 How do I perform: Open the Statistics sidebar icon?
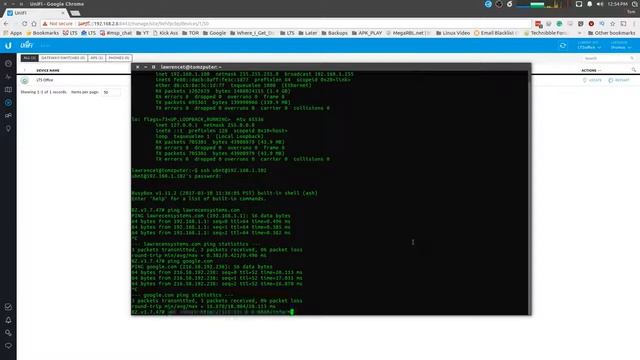[8, 77]
